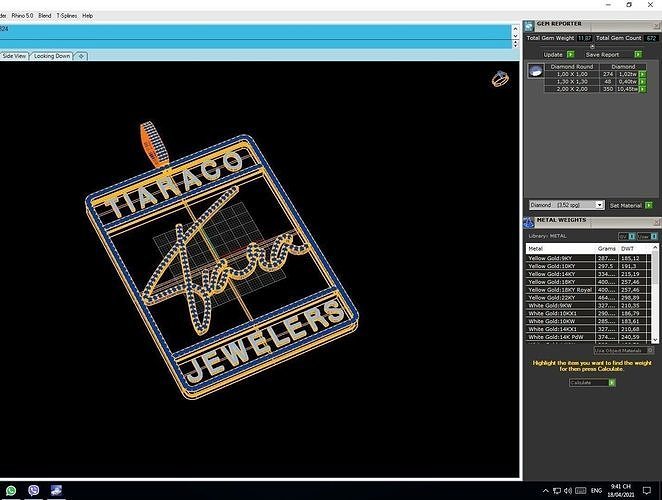
Task: Open WhatsApp from the taskbar
Action: 11,490
